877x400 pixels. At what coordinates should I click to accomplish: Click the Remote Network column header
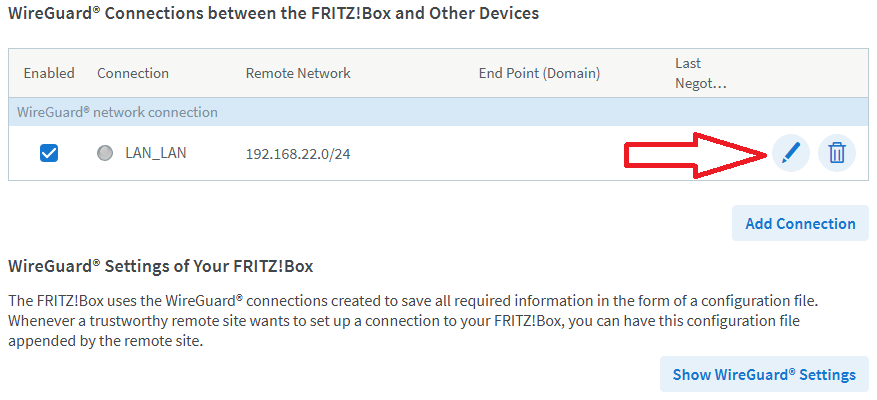coord(298,73)
